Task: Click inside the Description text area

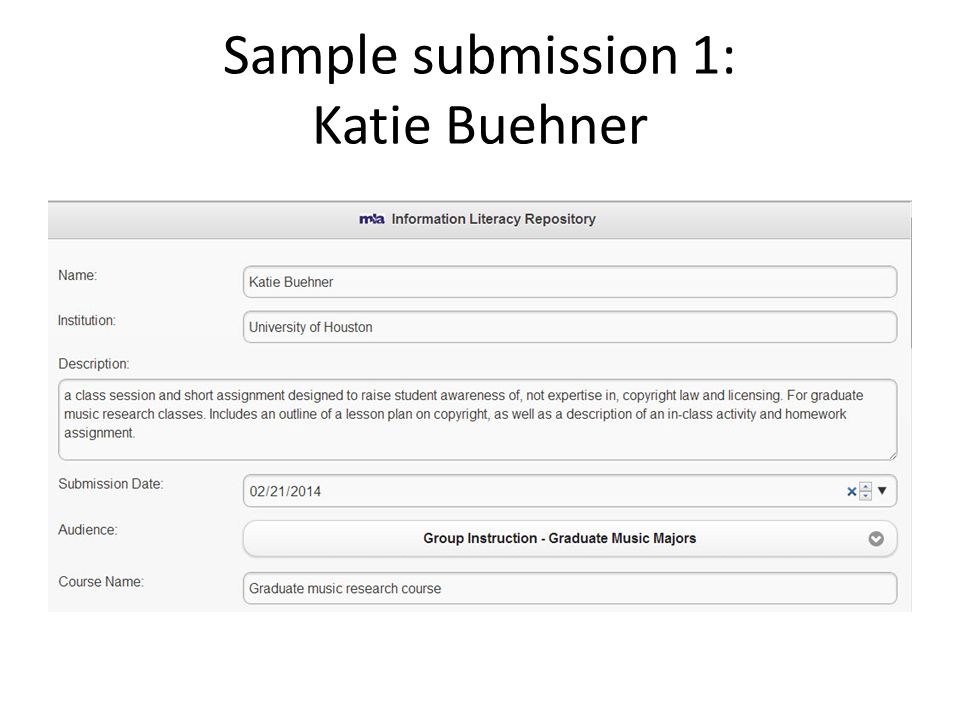Action: [x=478, y=420]
